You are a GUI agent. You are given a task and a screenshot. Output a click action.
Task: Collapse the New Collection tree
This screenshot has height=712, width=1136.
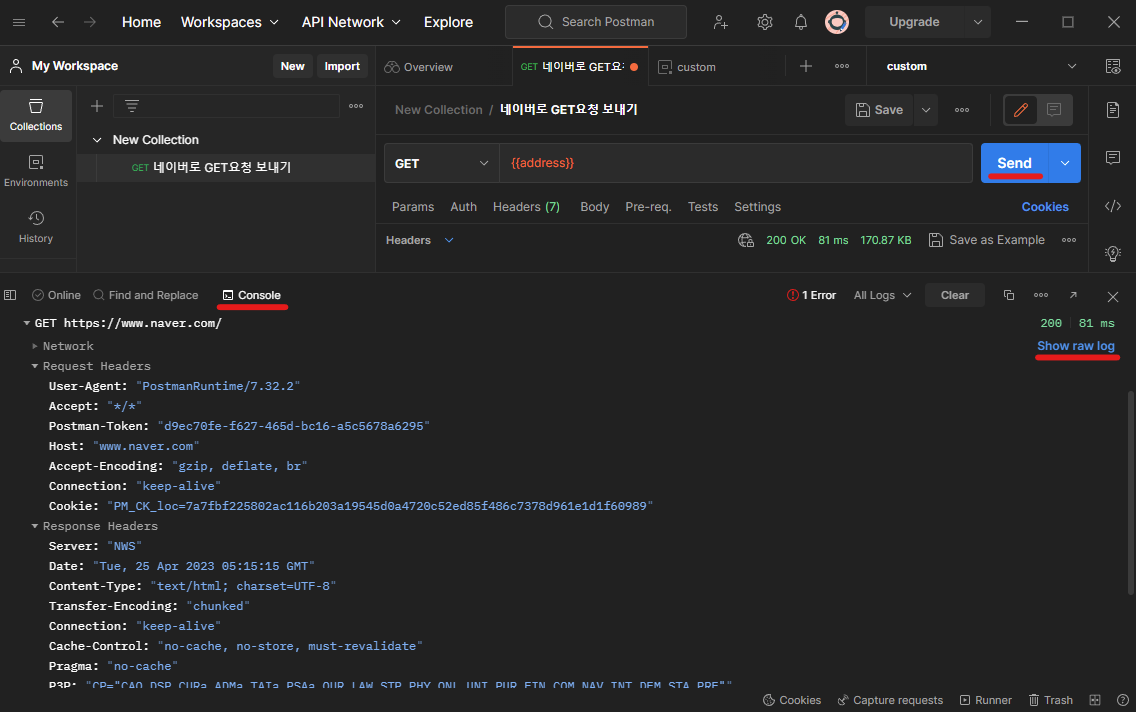(96, 140)
